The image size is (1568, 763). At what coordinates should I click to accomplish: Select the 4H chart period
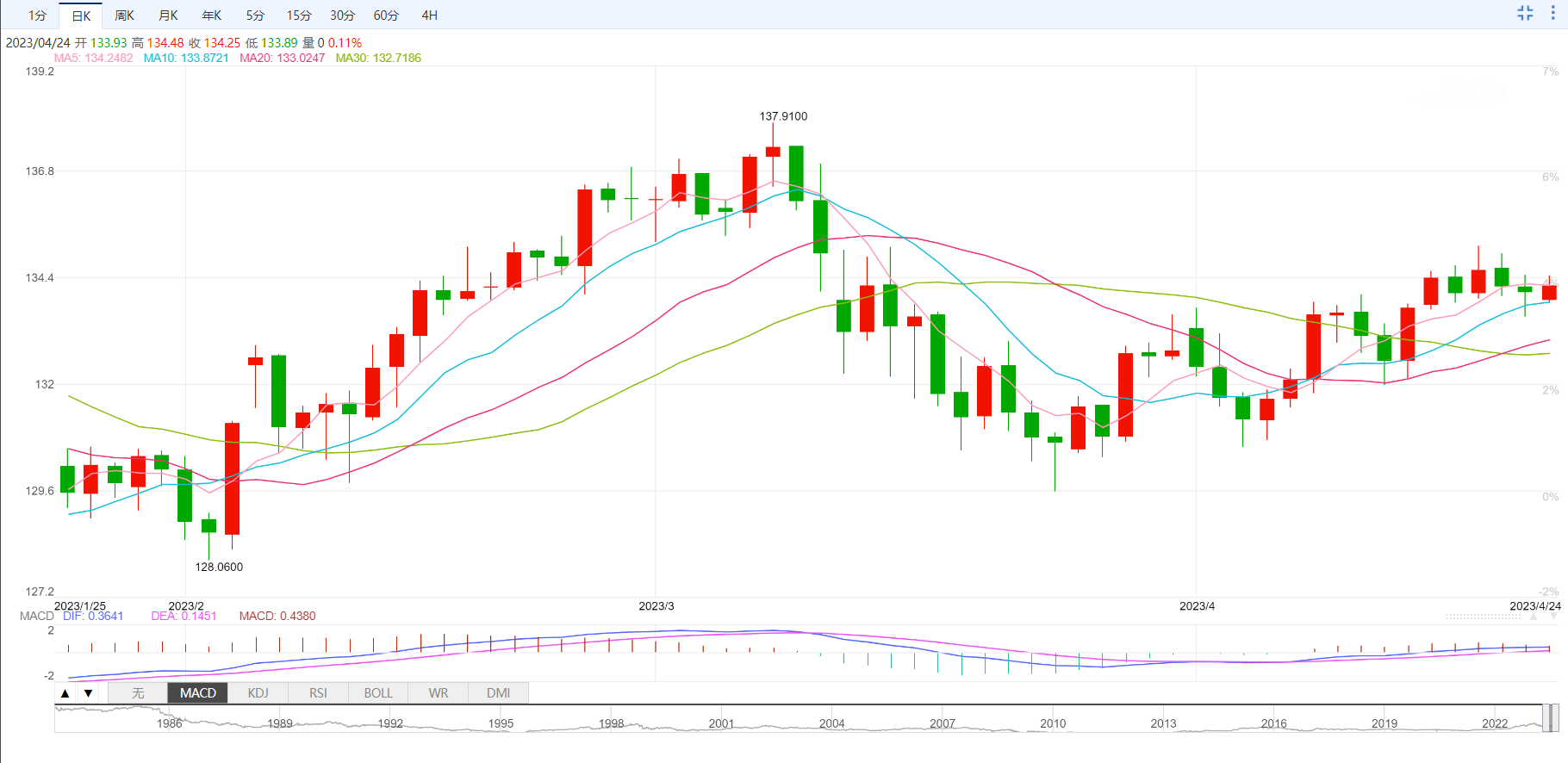tap(429, 16)
